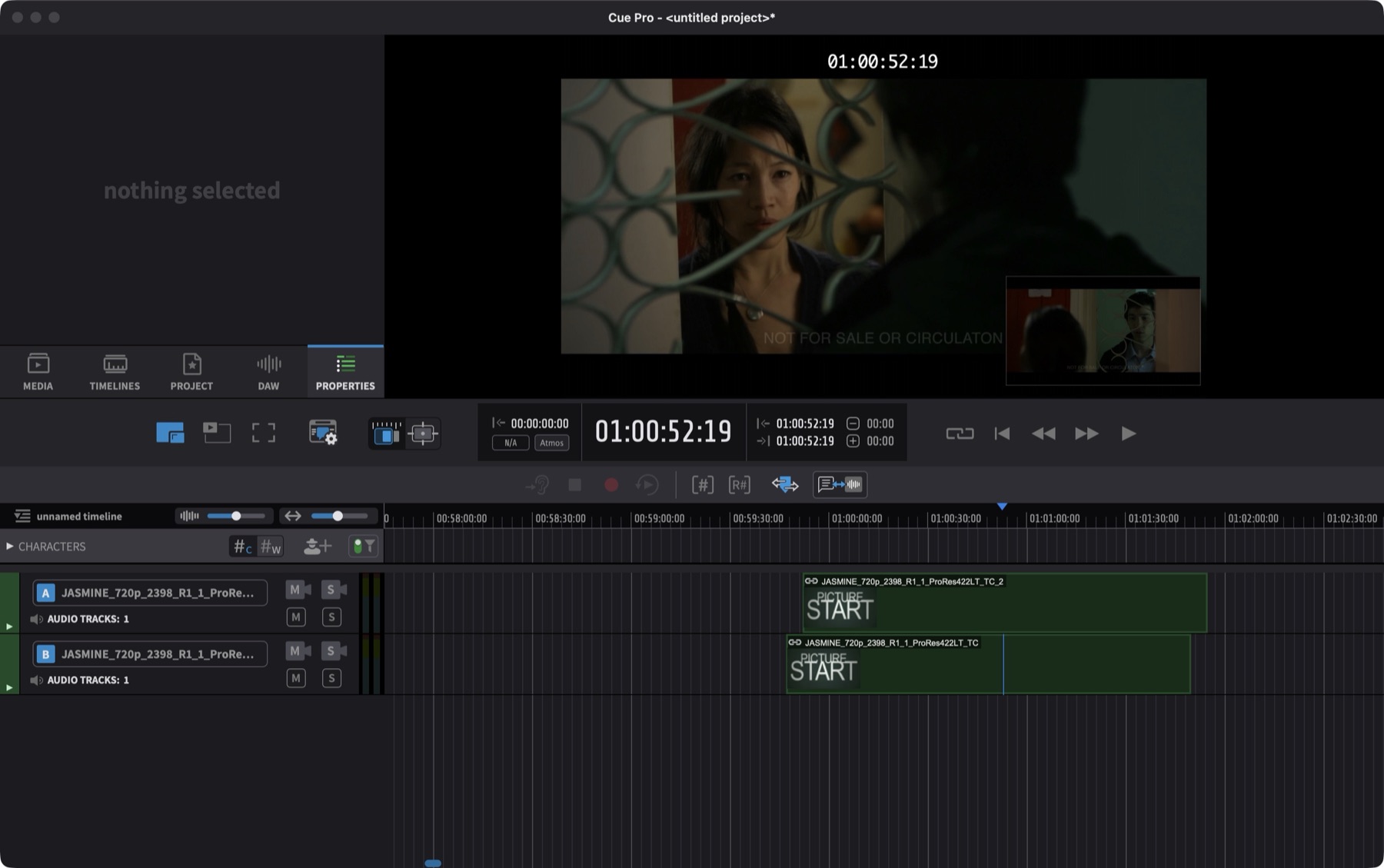Click the character filter icon

363,547
